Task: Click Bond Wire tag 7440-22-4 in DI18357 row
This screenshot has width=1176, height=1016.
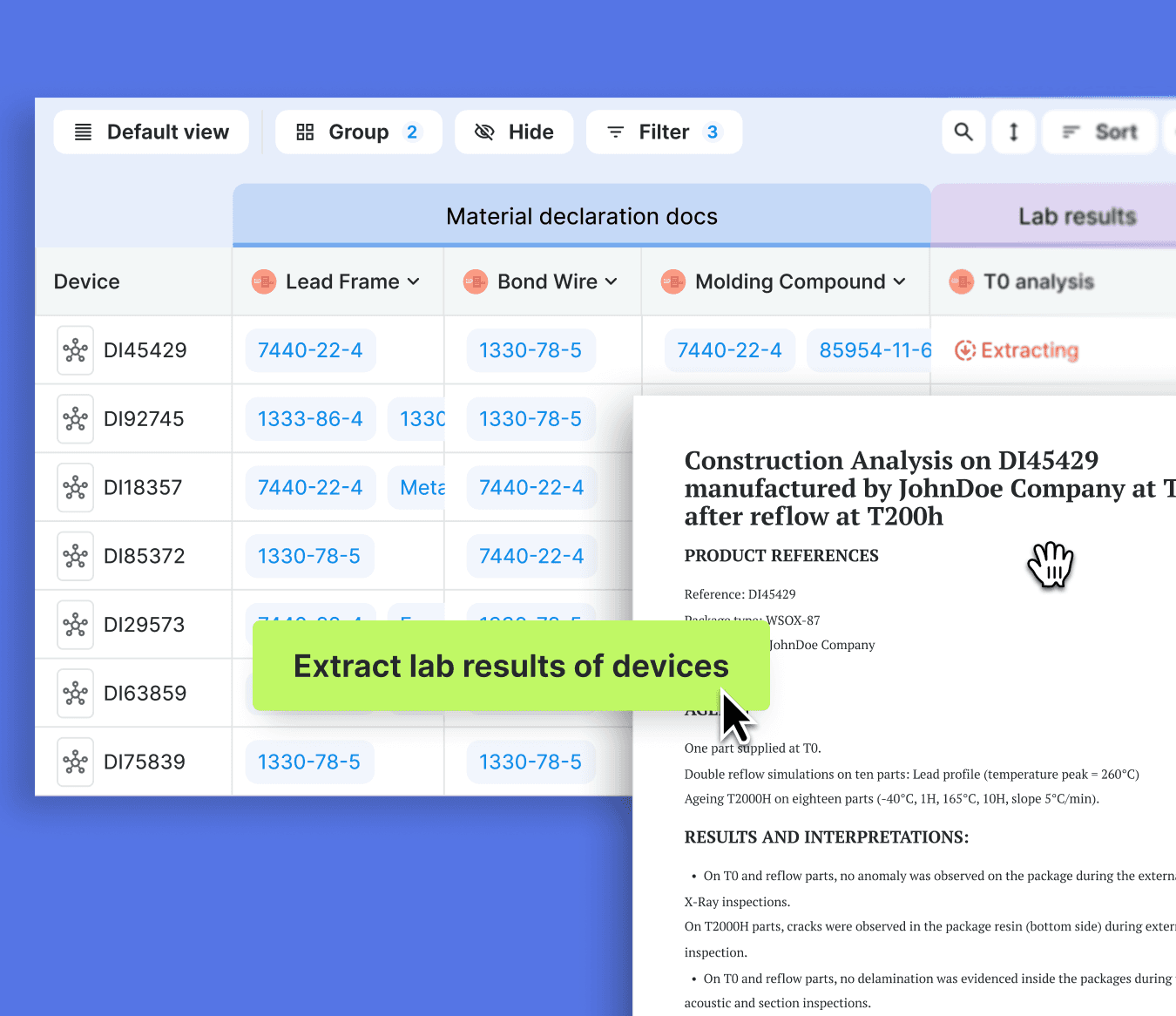Action: 531,488
